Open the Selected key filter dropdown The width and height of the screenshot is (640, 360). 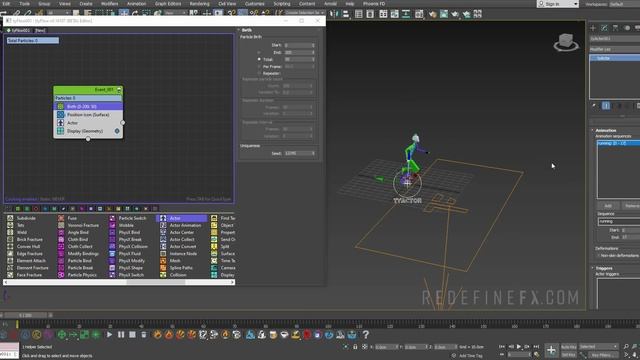599,347
